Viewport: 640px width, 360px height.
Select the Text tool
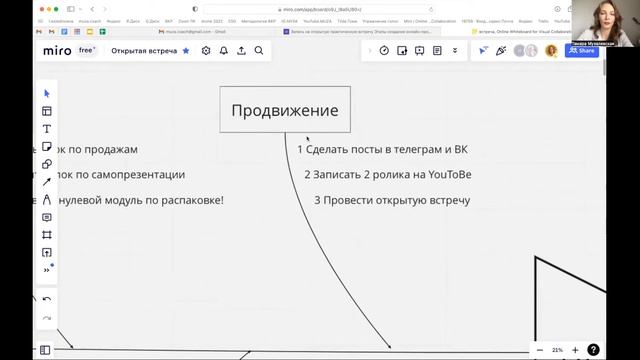coord(47,129)
